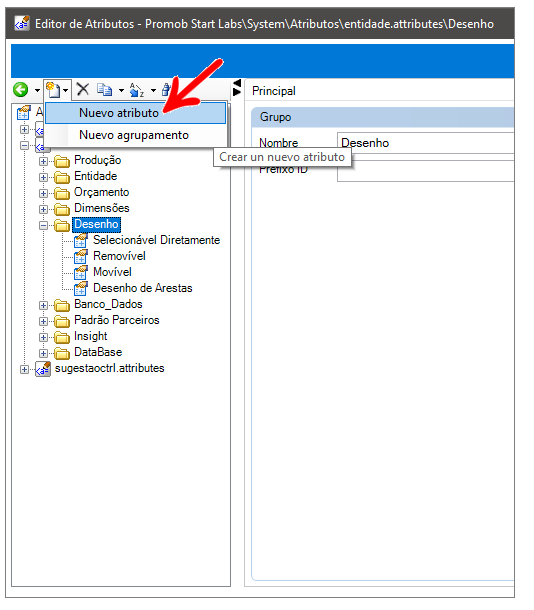Select the Movível attribute

click(112, 272)
